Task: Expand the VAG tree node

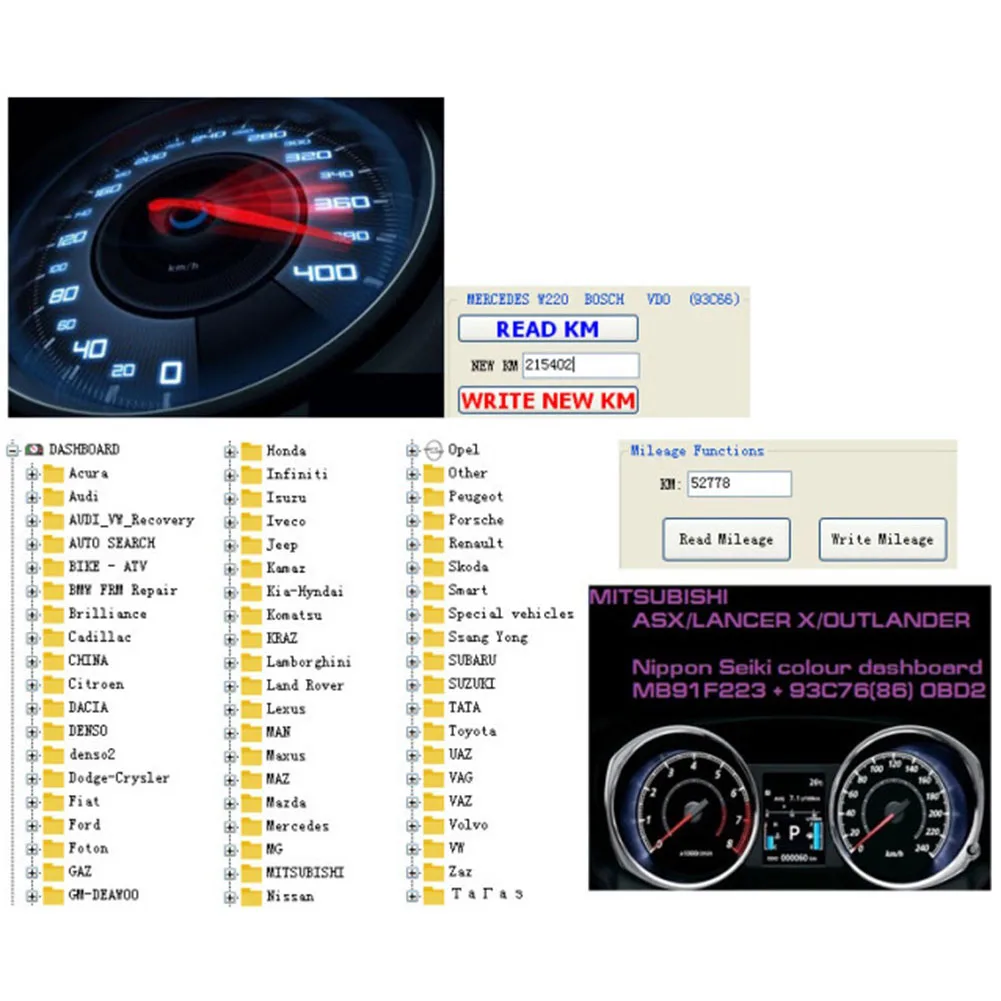Action: pyautogui.click(x=412, y=779)
